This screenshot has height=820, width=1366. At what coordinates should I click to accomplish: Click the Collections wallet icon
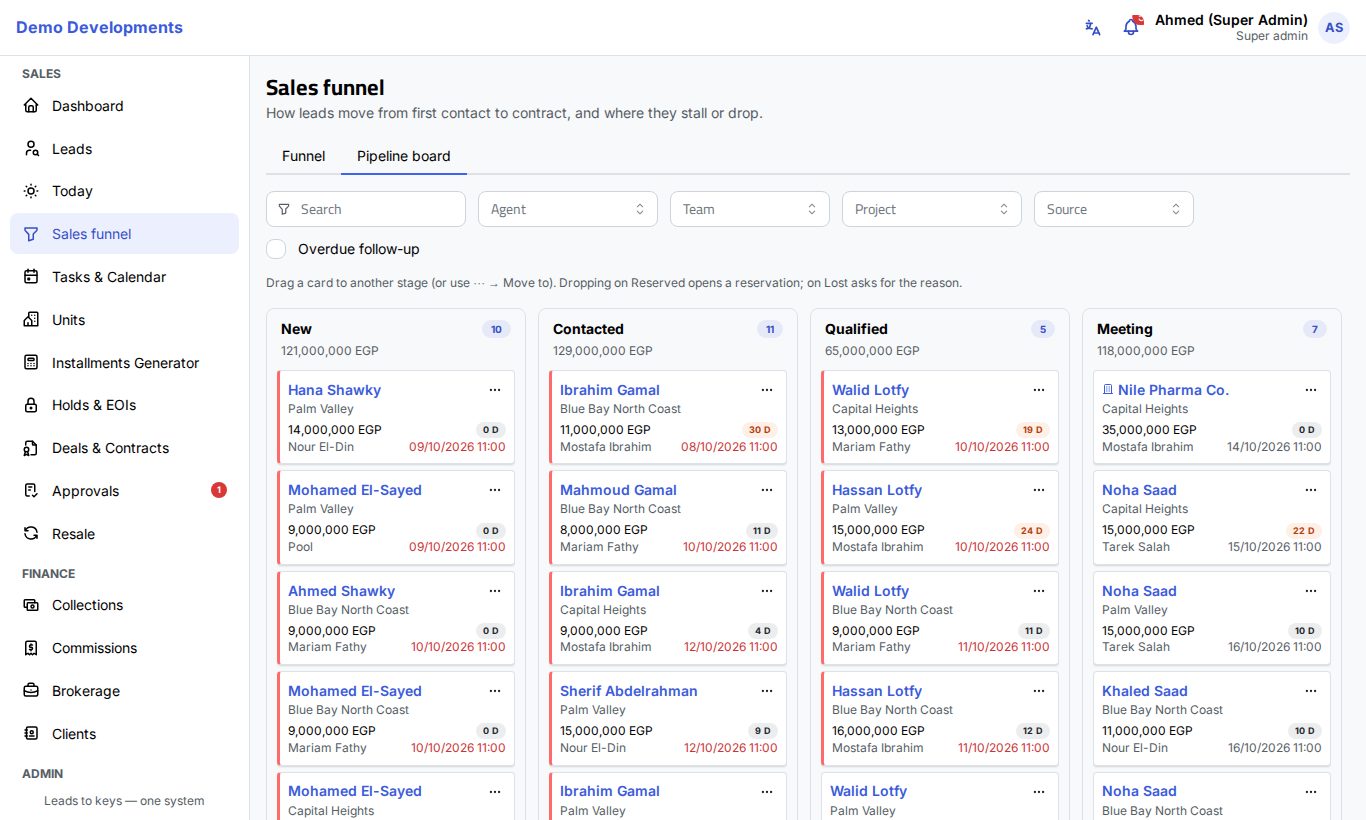(32, 605)
